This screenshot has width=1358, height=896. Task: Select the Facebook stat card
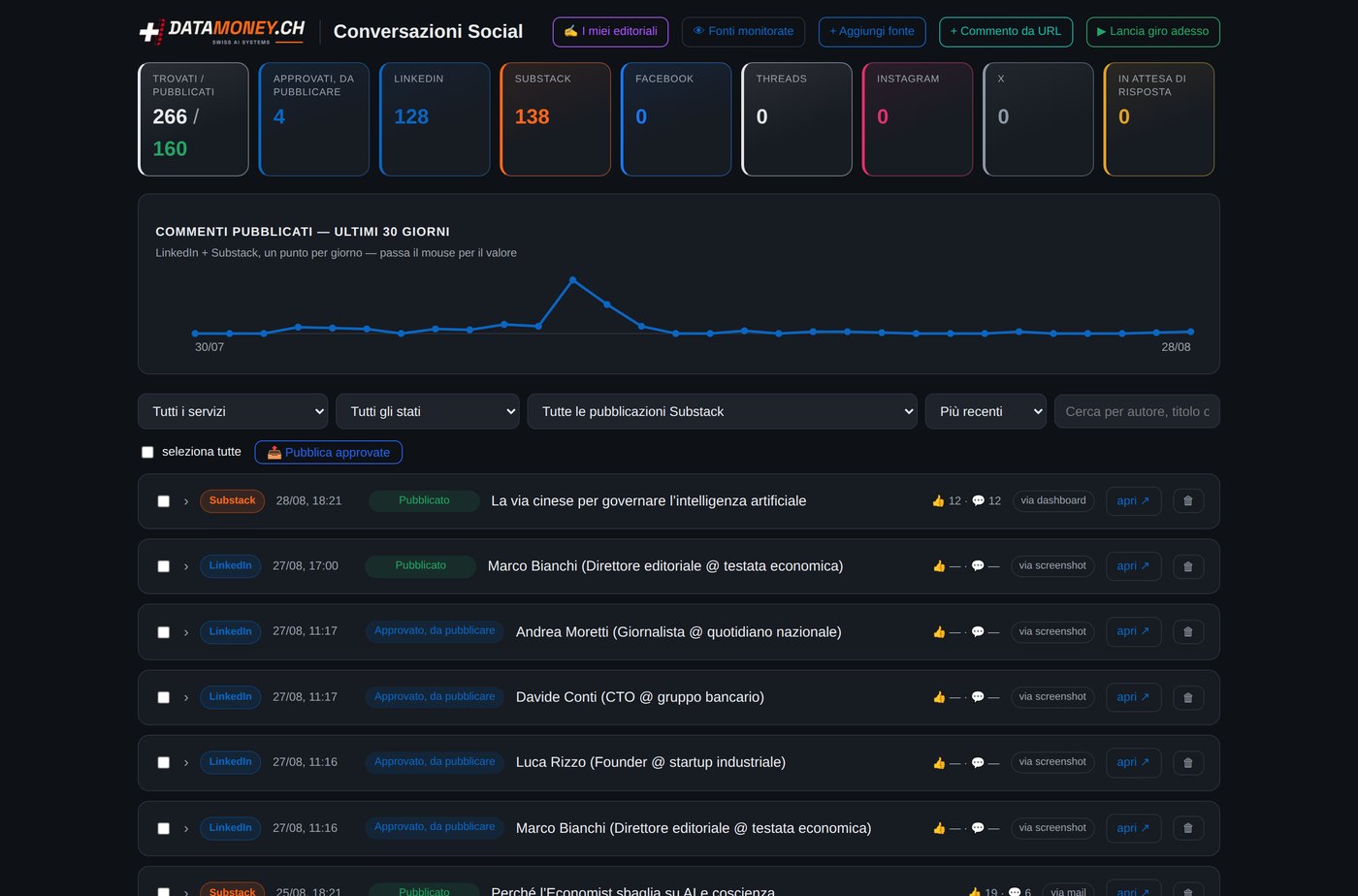[x=676, y=119]
